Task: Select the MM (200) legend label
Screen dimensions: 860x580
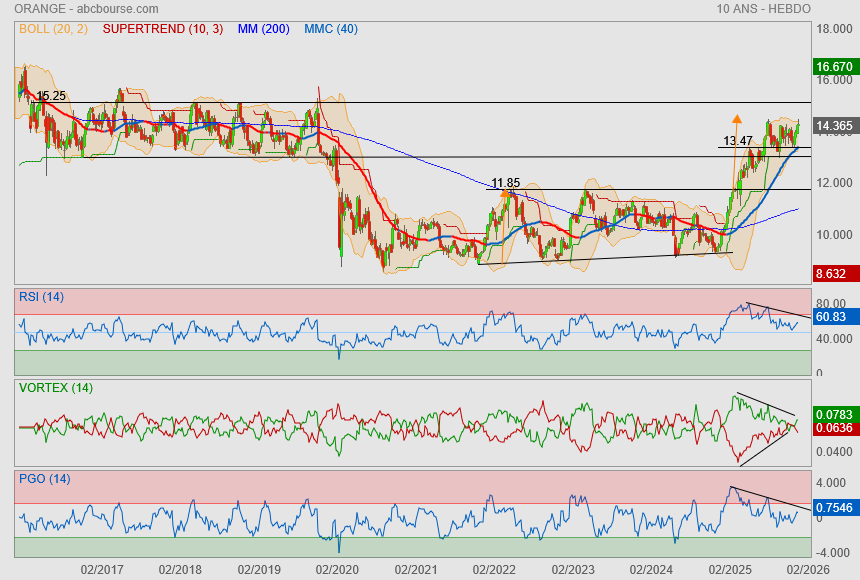Action: click(x=263, y=29)
